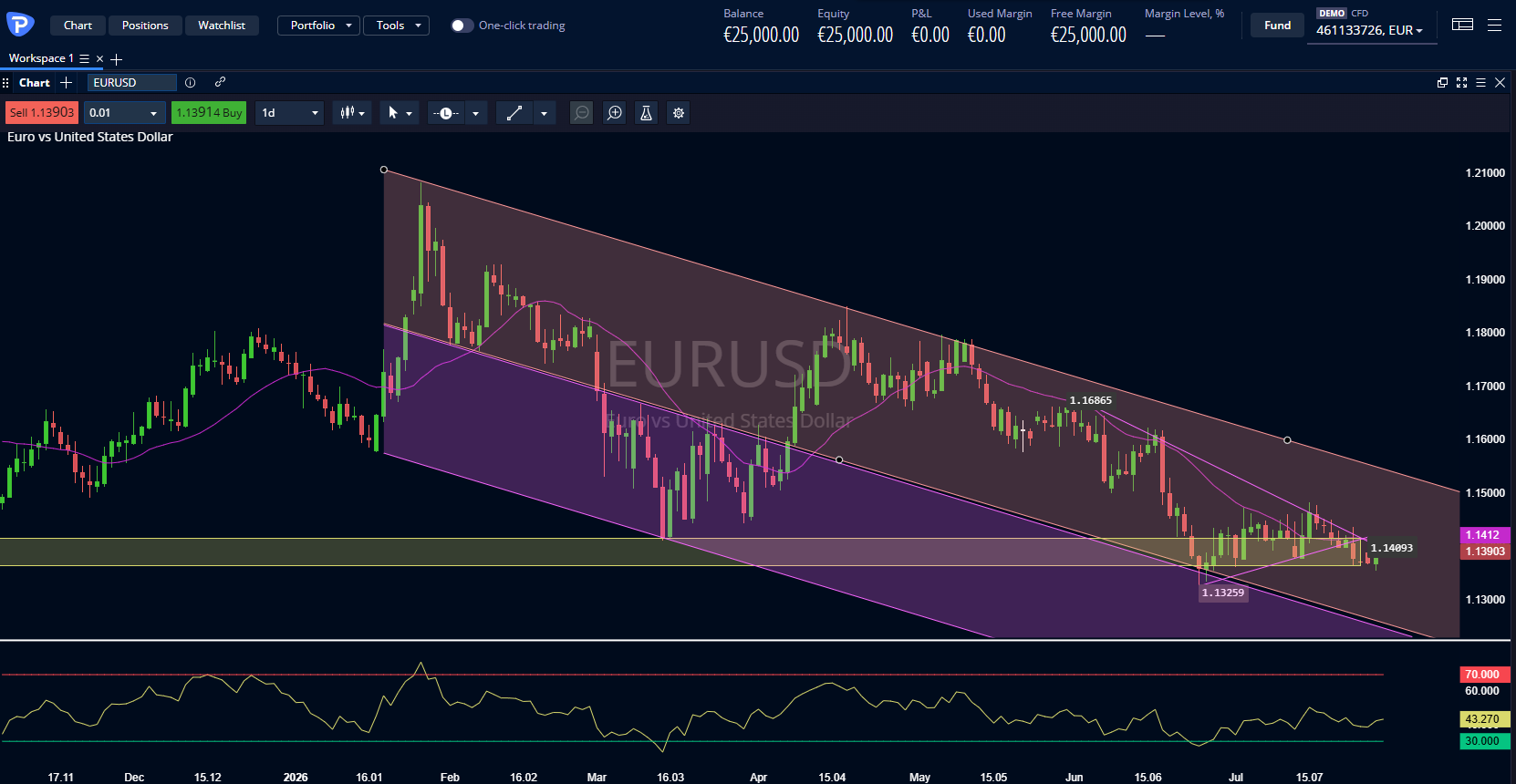This screenshot has width=1516, height=784.
Task: Click the zoom in magnifier icon
Action: pyautogui.click(x=615, y=113)
